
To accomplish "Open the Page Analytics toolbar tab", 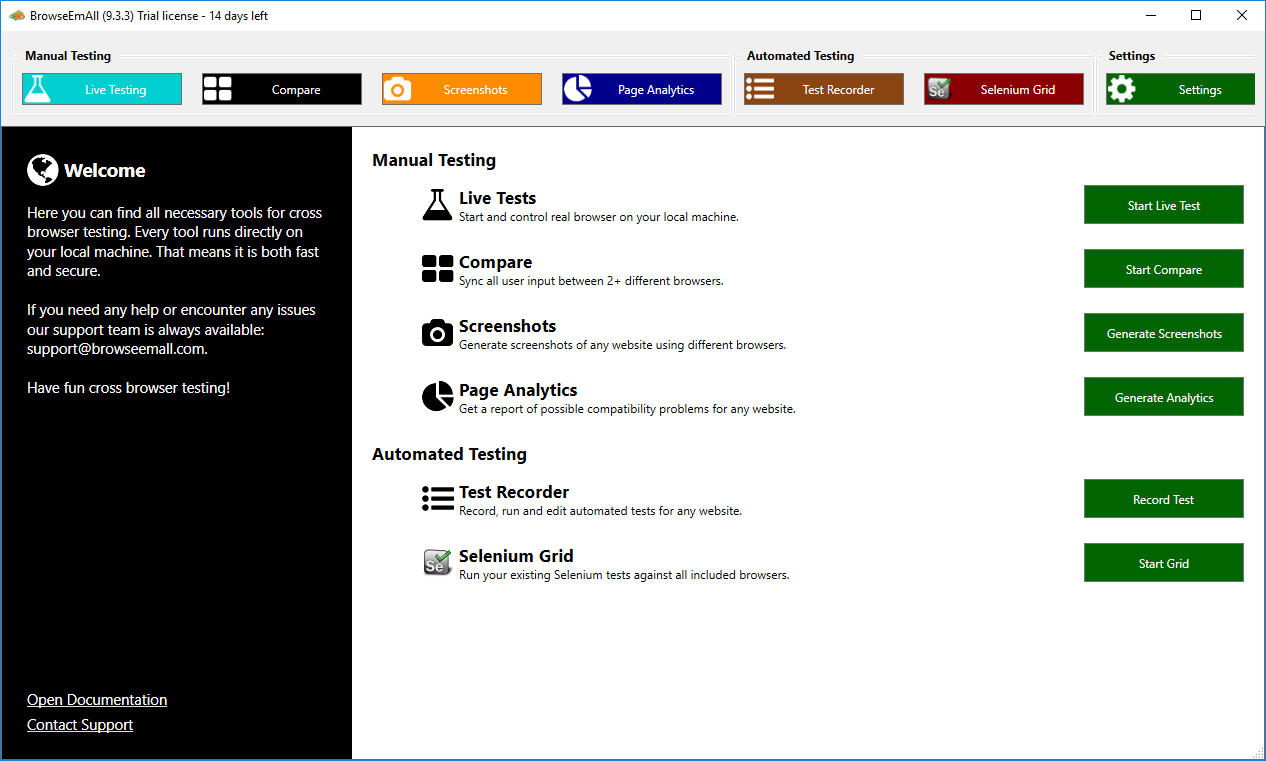I will 642,89.
